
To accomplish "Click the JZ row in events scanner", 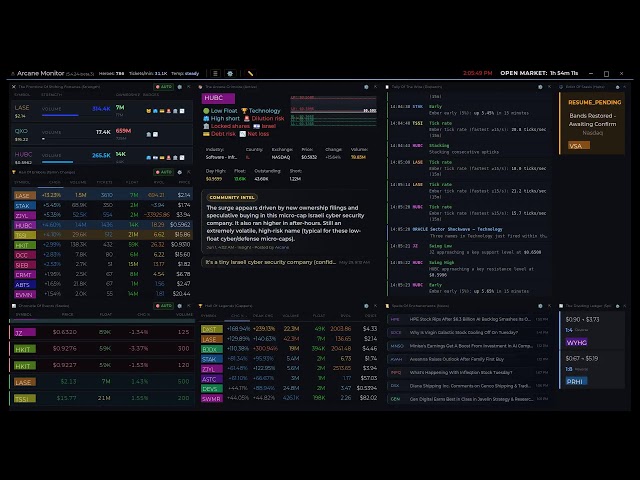I will [x=102, y=332].
